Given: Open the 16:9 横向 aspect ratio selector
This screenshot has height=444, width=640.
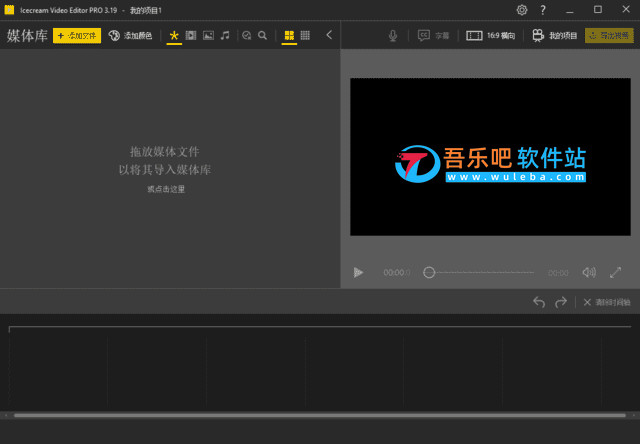Looking at the screenshot, I should (491, 36).
